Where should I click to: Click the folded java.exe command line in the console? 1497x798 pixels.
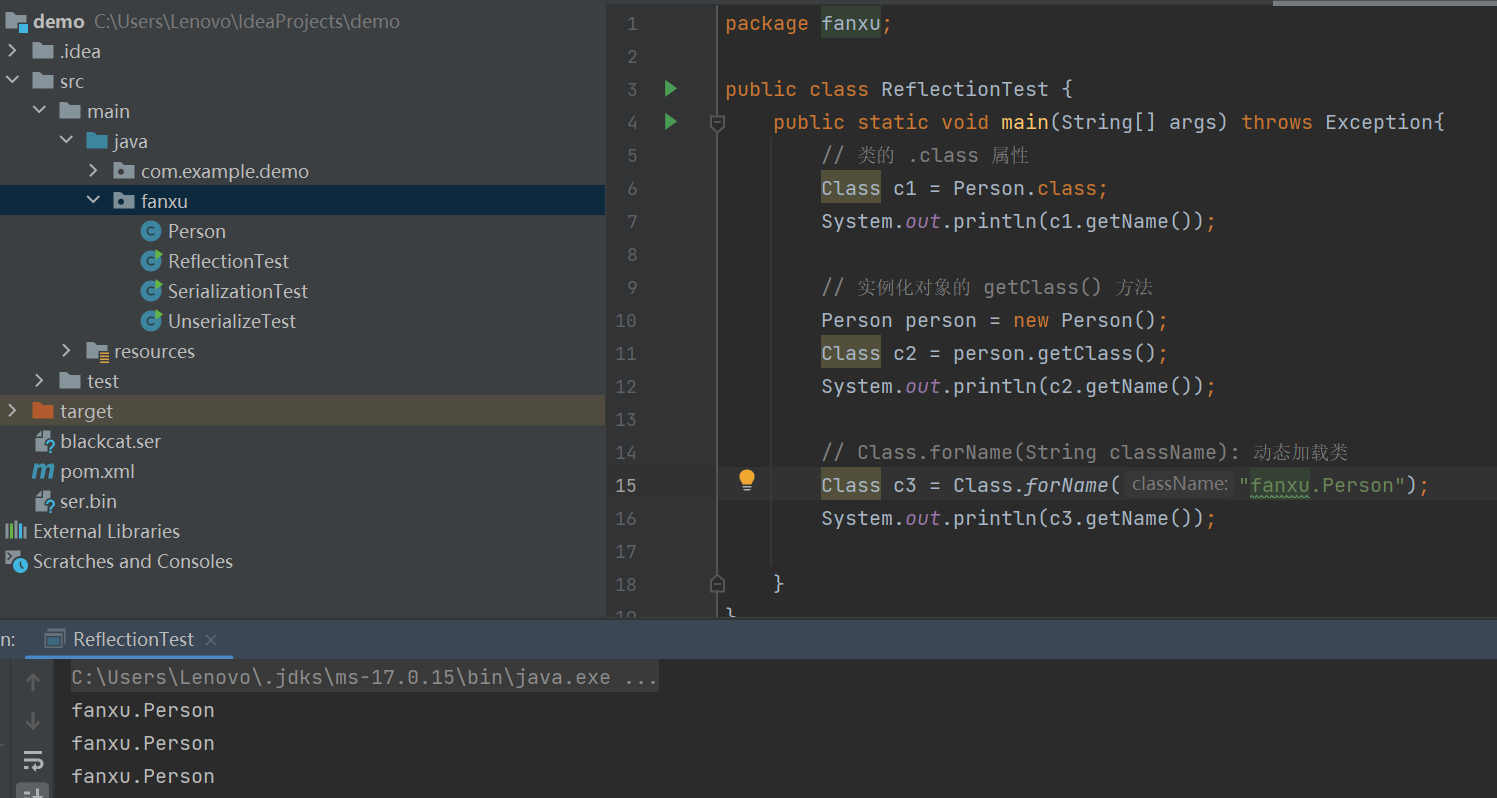[365, 678]
